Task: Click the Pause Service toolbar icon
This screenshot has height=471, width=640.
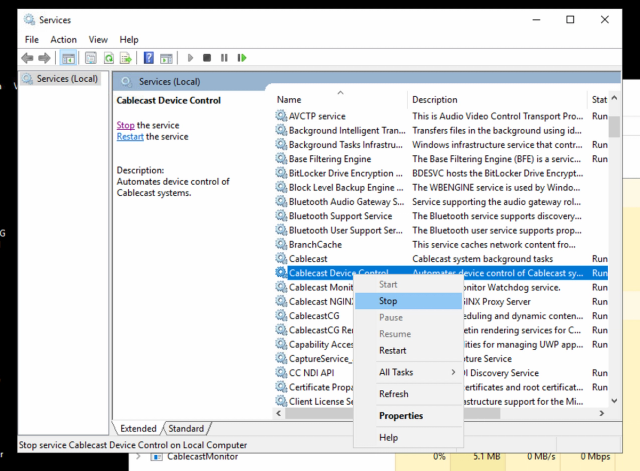Action: pyautogui.click(x=224, y=58)
